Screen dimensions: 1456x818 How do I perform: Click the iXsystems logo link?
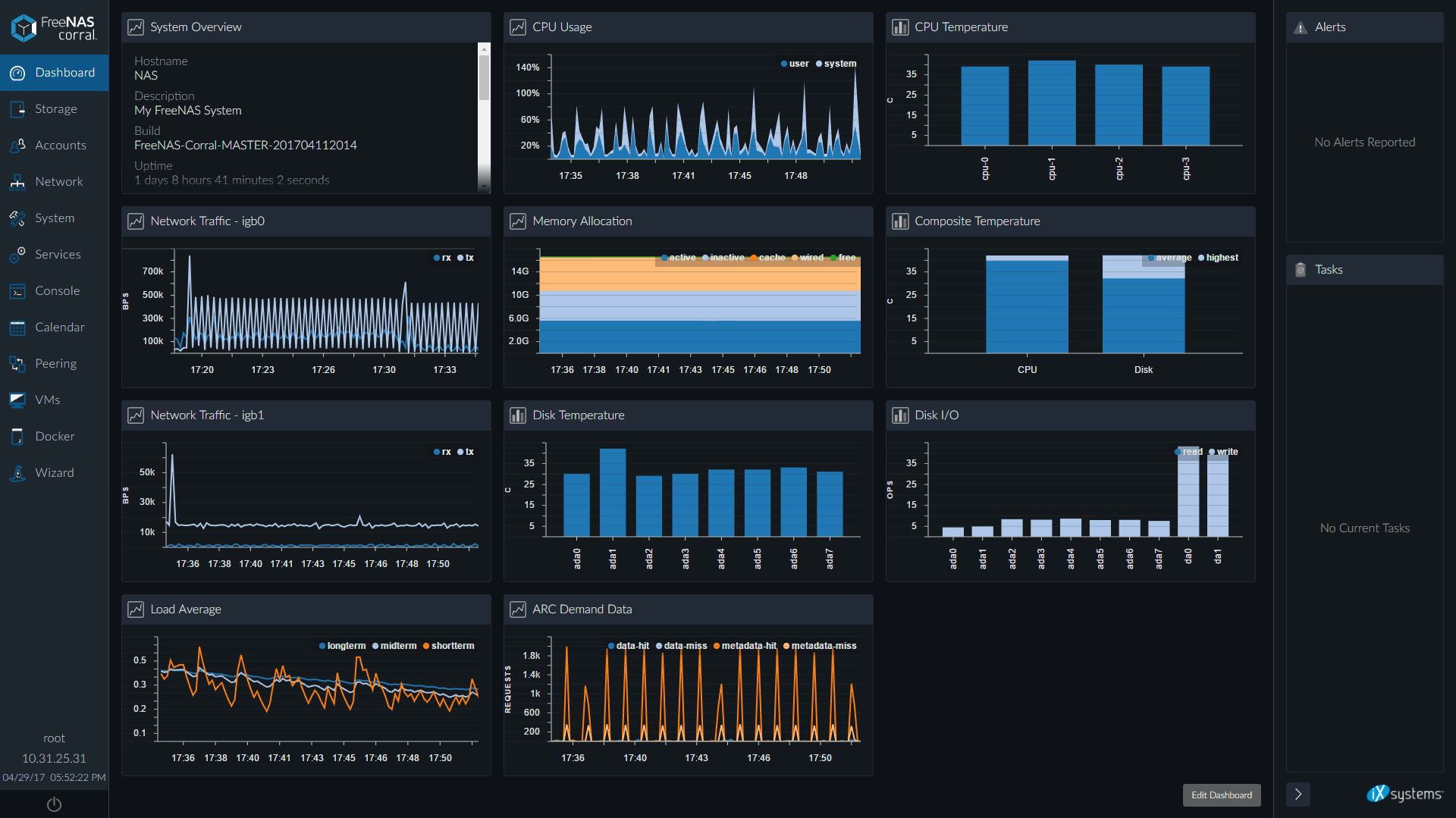click(1404, 794)
